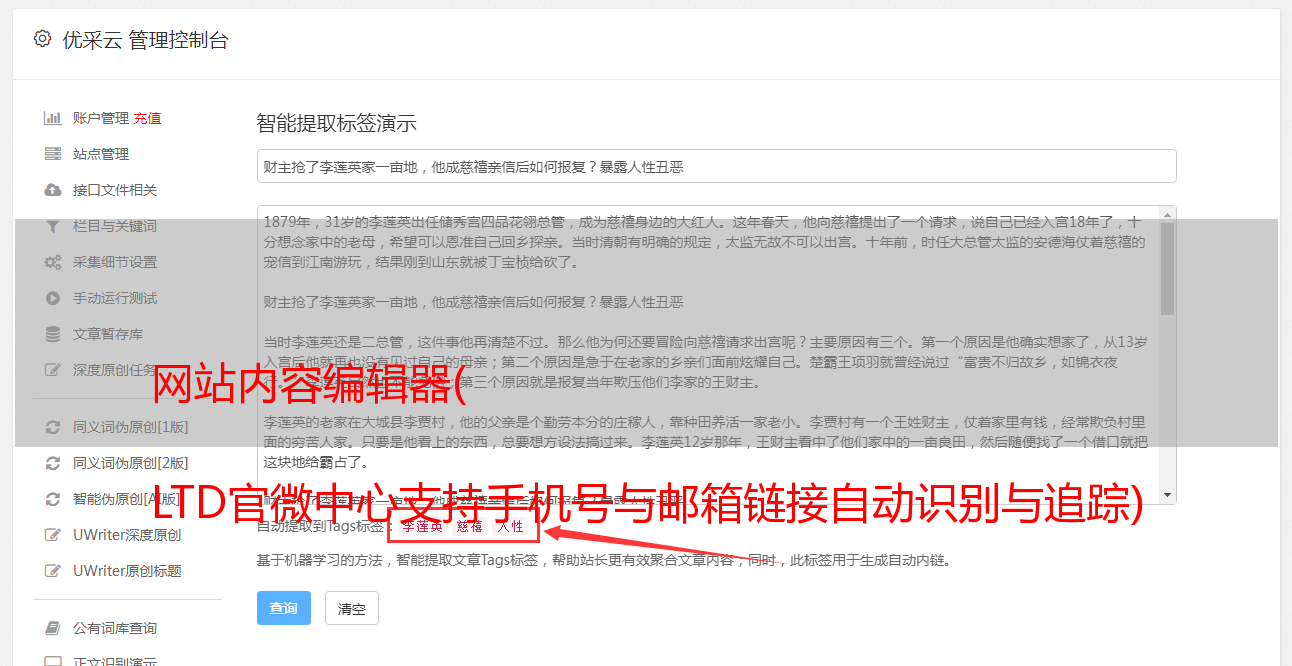Click the 李莲英 extracted tag
The width and height of the screenshot is (1292, 666).
pyautogui.click(x=422, y=526)
